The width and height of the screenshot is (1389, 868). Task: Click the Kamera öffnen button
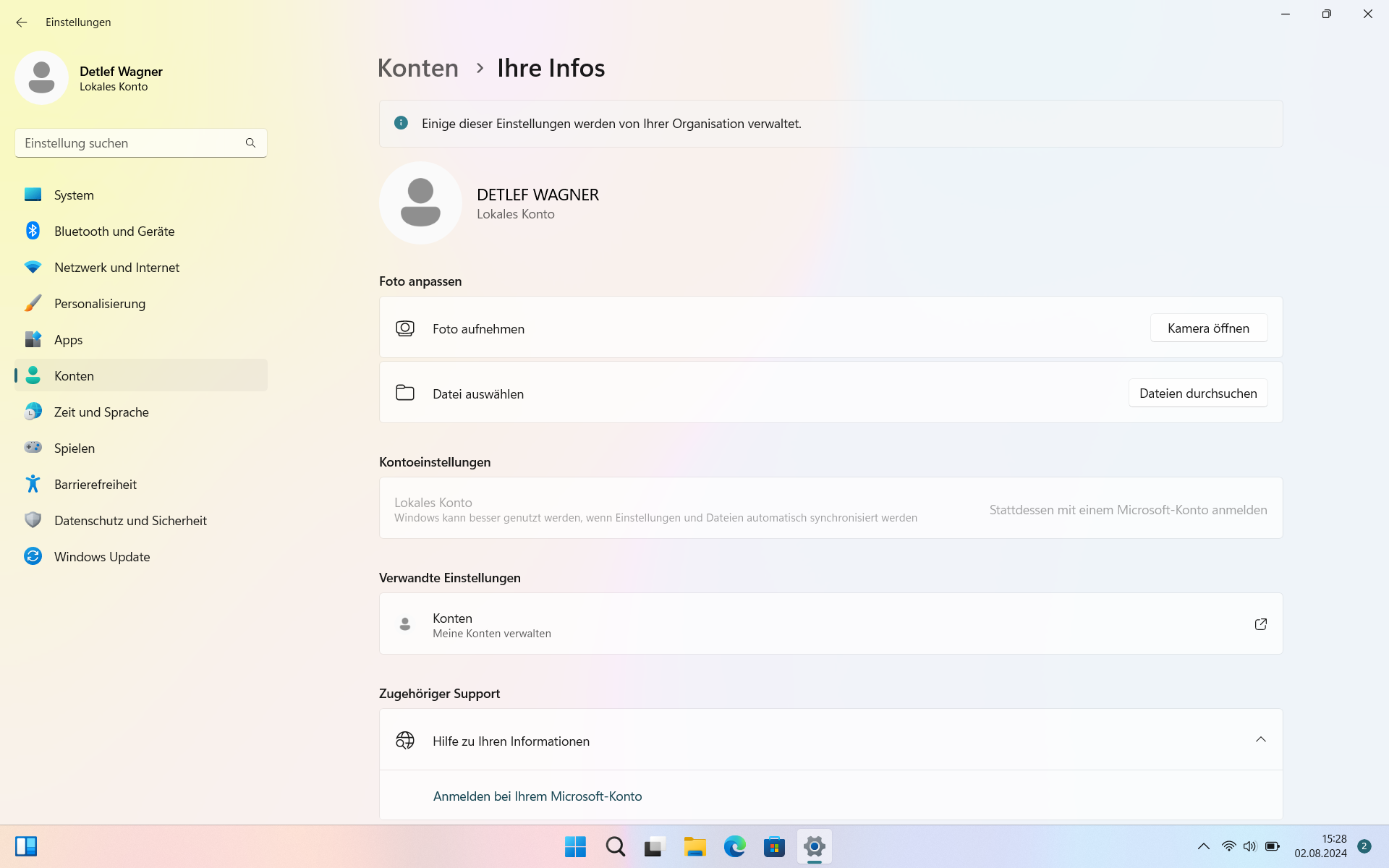[1208, 328]
